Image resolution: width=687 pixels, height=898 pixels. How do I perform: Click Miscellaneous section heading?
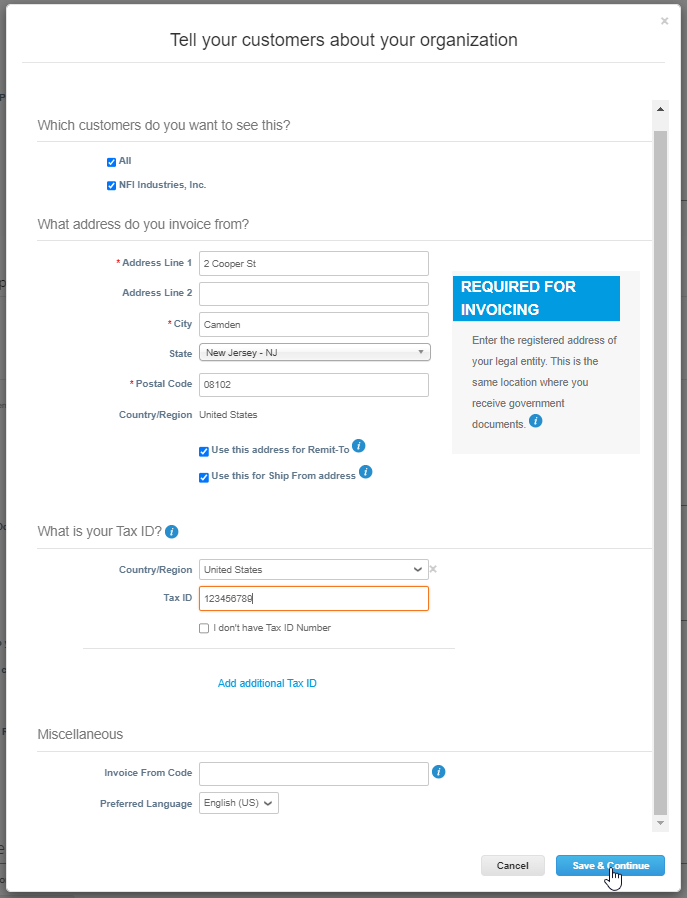pos(80,734)
